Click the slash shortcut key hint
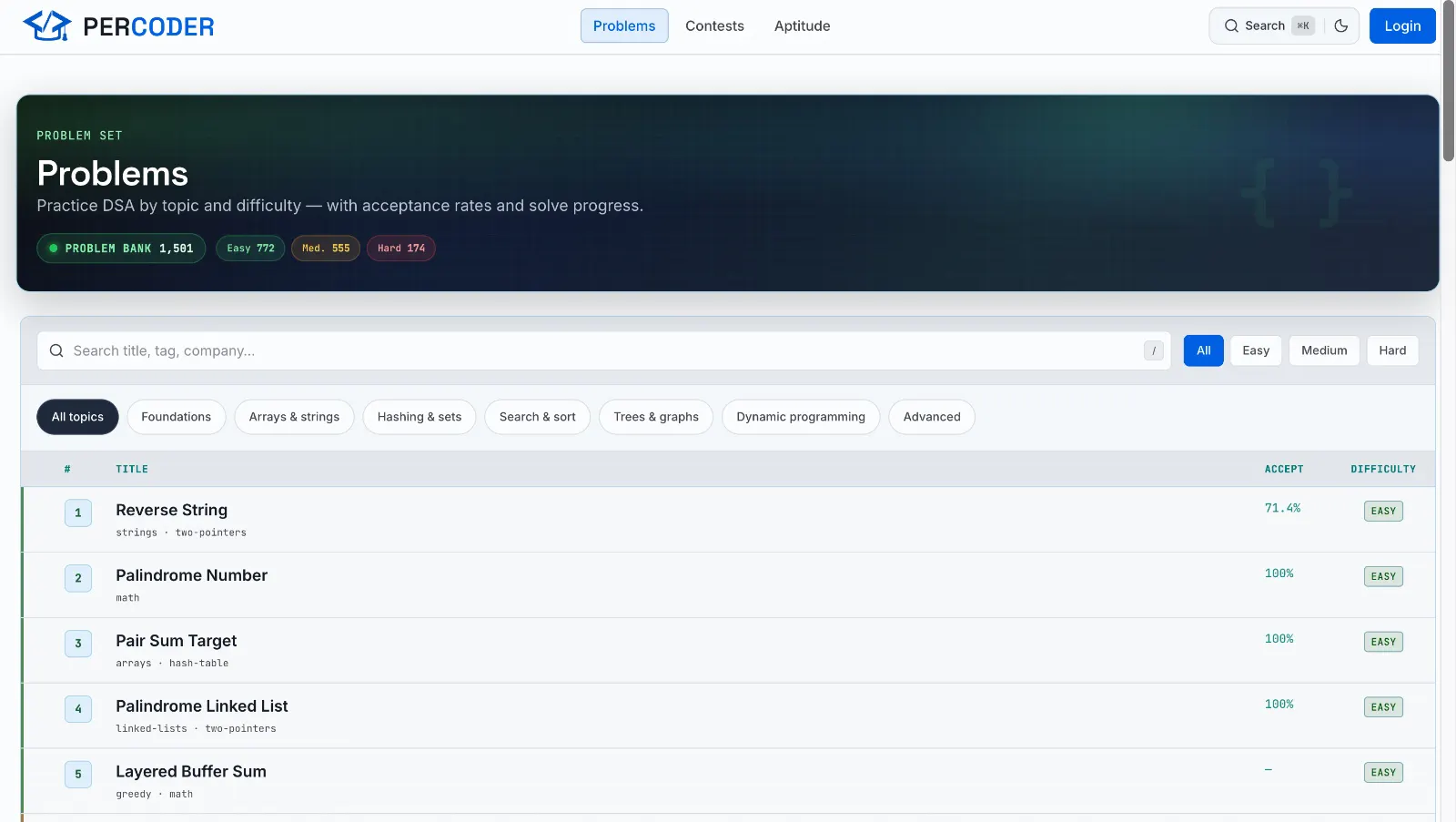Viewport: 1456px width, 822px height. [x=1154, y=350]
